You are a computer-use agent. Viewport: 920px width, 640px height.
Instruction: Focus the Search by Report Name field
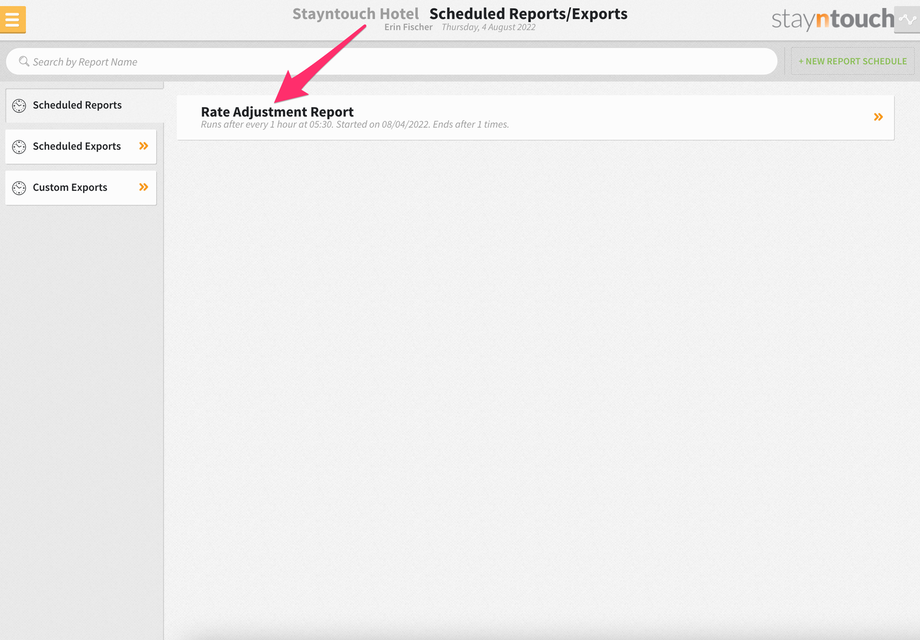pos(391,62)
